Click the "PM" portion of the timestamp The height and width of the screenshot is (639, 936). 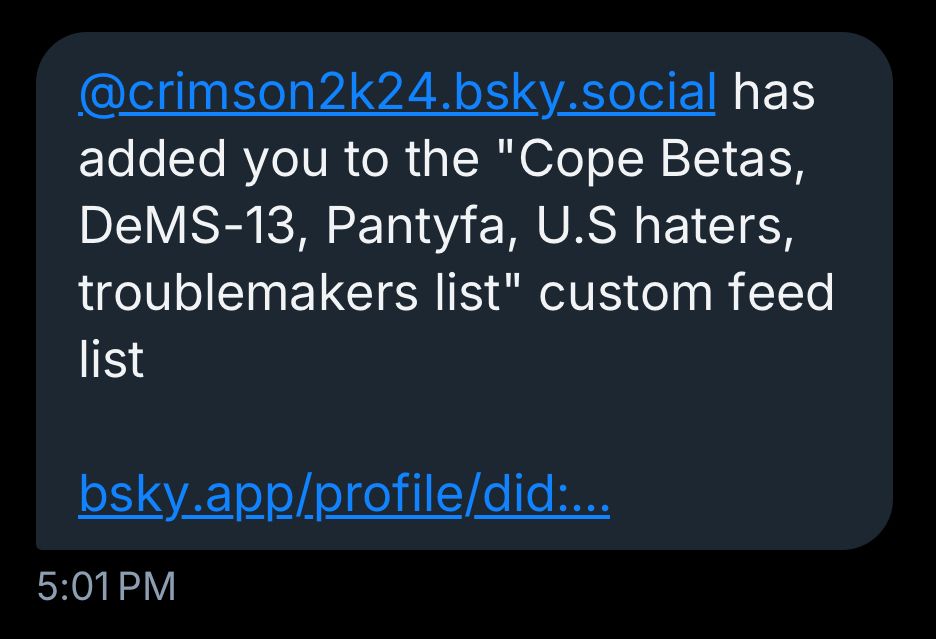[147, 586]
